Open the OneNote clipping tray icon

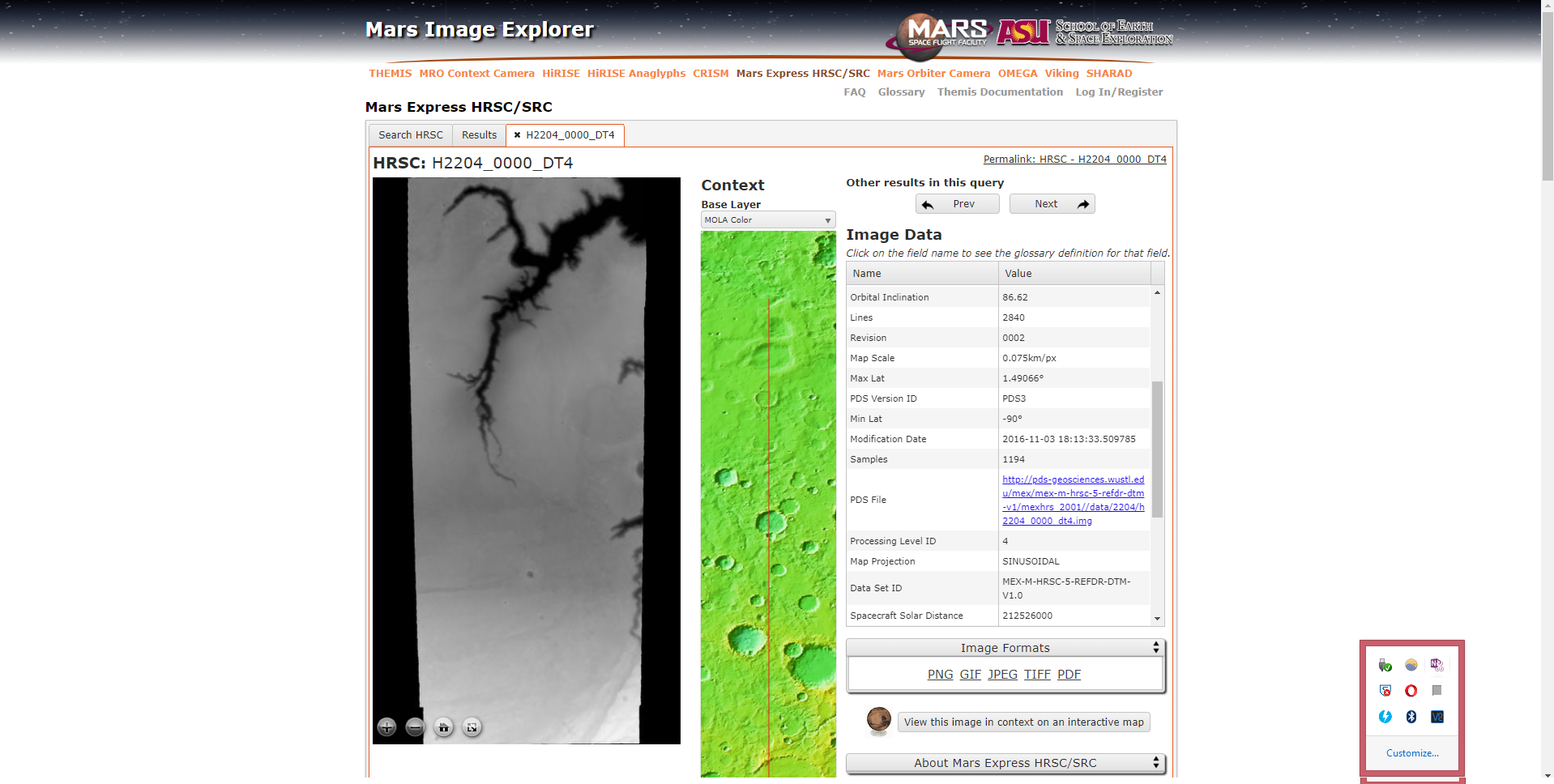[x=1437, y=665]
